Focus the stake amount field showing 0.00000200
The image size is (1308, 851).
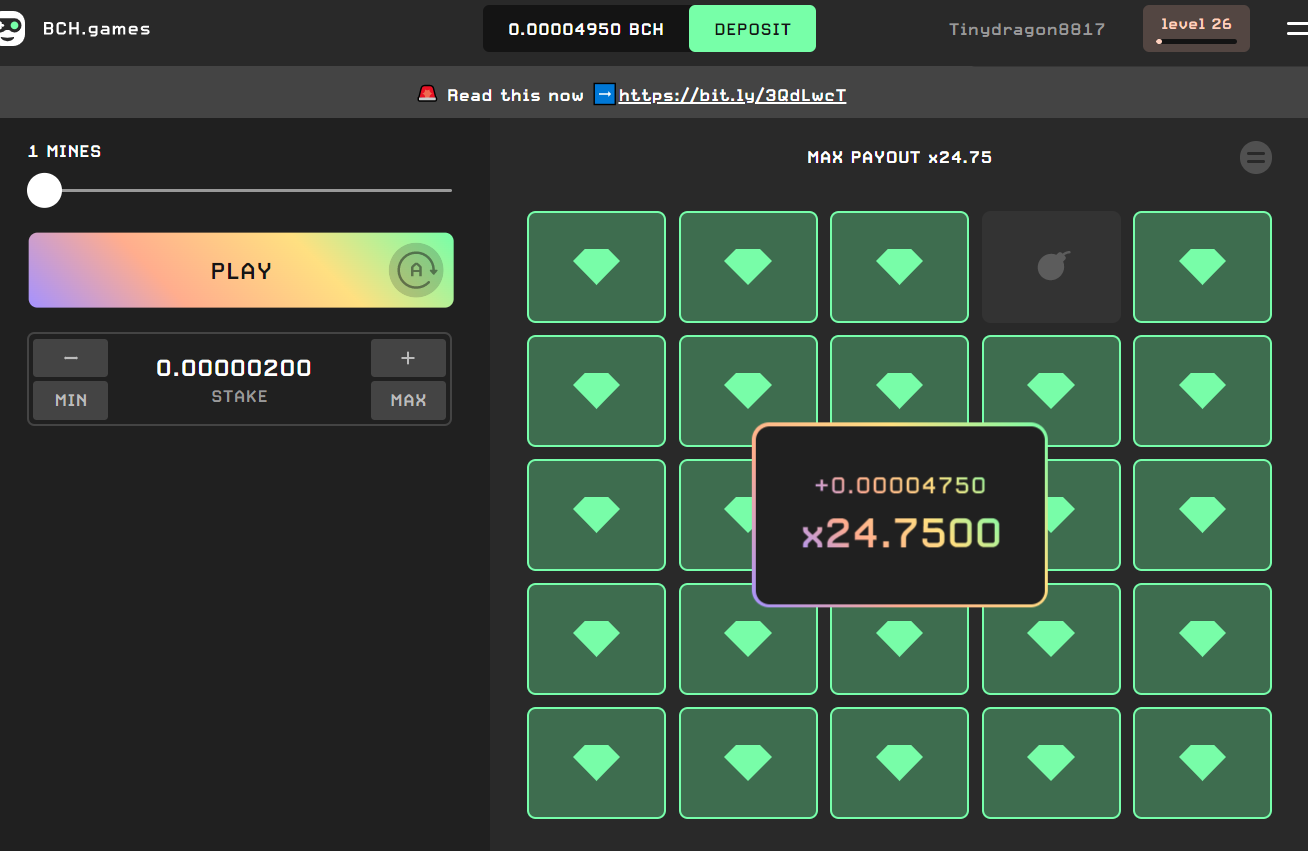[234, 368]
